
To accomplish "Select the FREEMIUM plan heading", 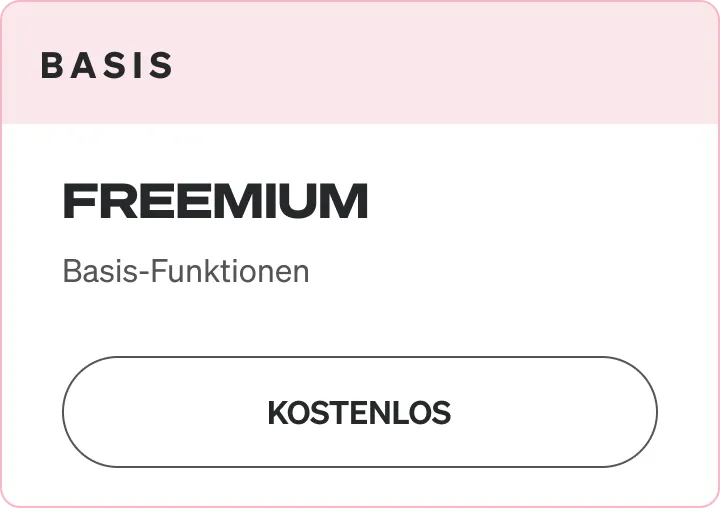I will 215,202.
